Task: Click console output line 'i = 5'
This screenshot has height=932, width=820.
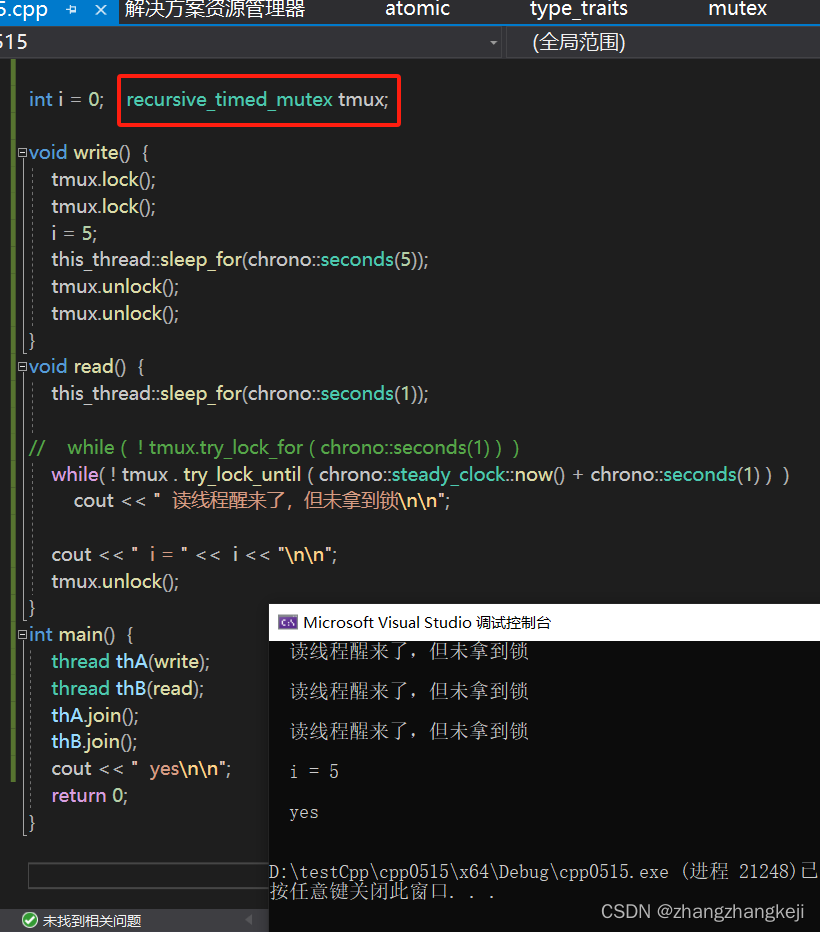Action: tap(314, 772)
